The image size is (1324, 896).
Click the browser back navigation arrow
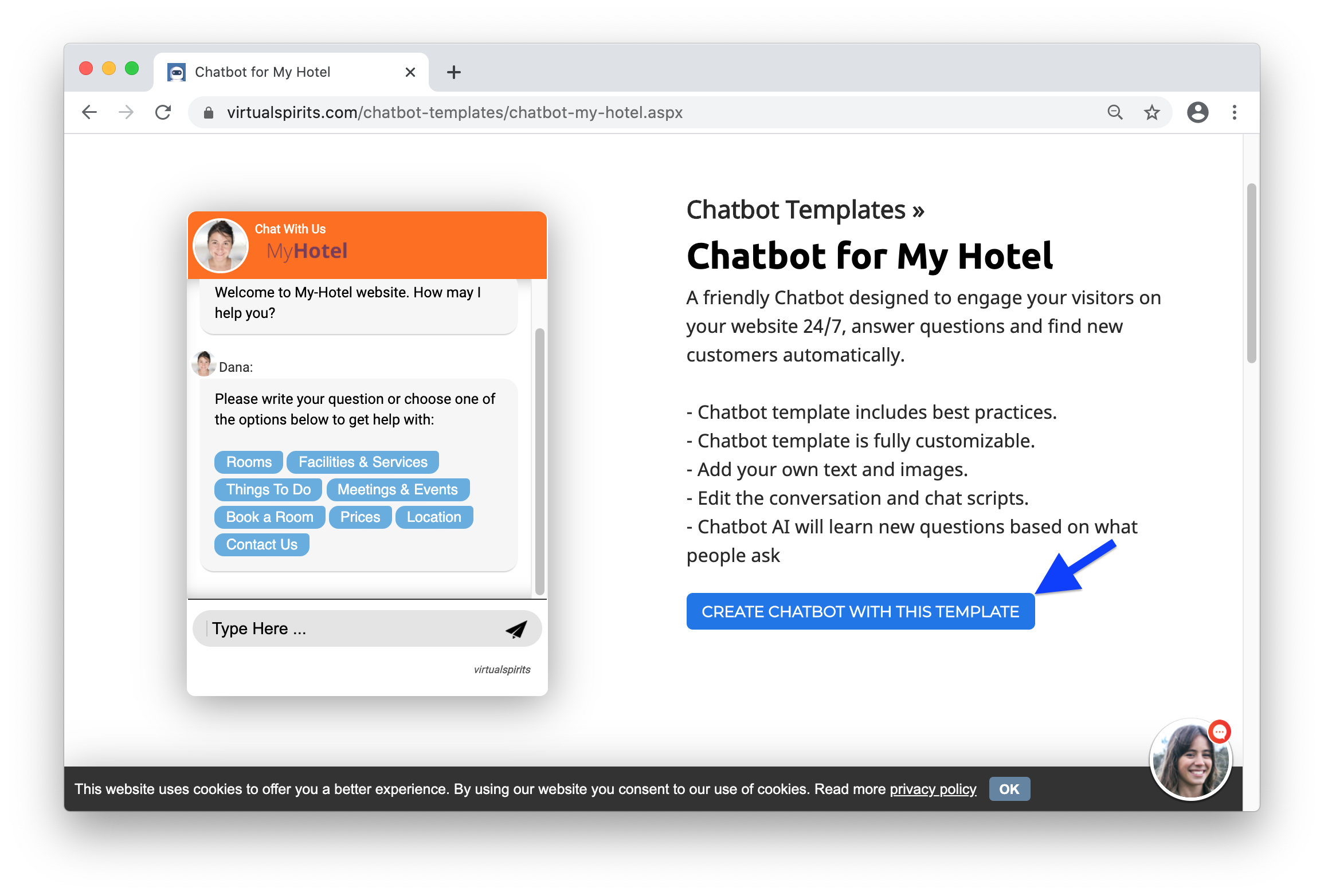tap(92, 111)
